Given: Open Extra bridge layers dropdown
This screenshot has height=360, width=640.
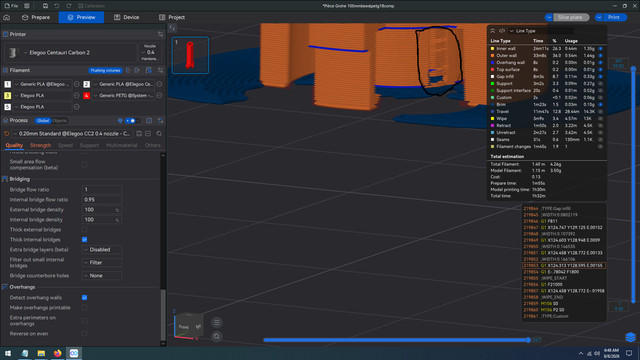Looking at the screenshot, I should click(102, 249).
